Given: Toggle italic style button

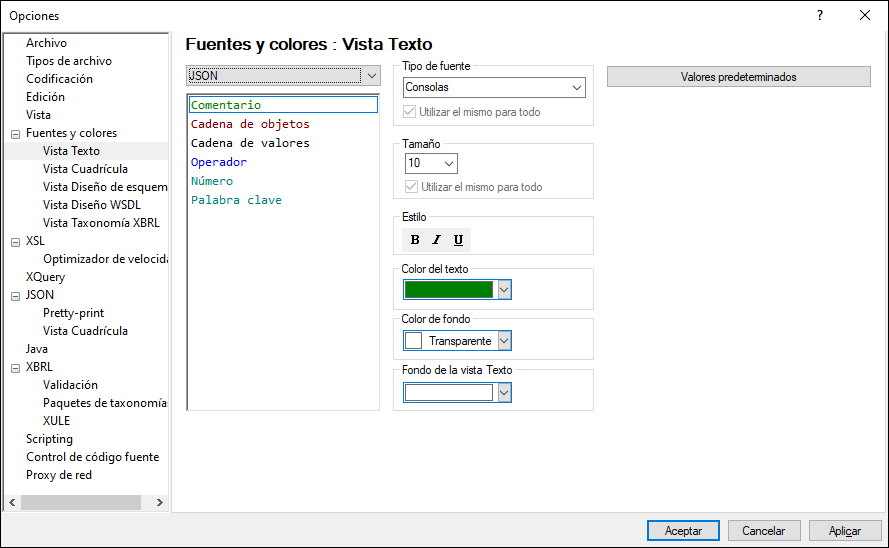Looking at the screenshot, I should click(436, 240).
